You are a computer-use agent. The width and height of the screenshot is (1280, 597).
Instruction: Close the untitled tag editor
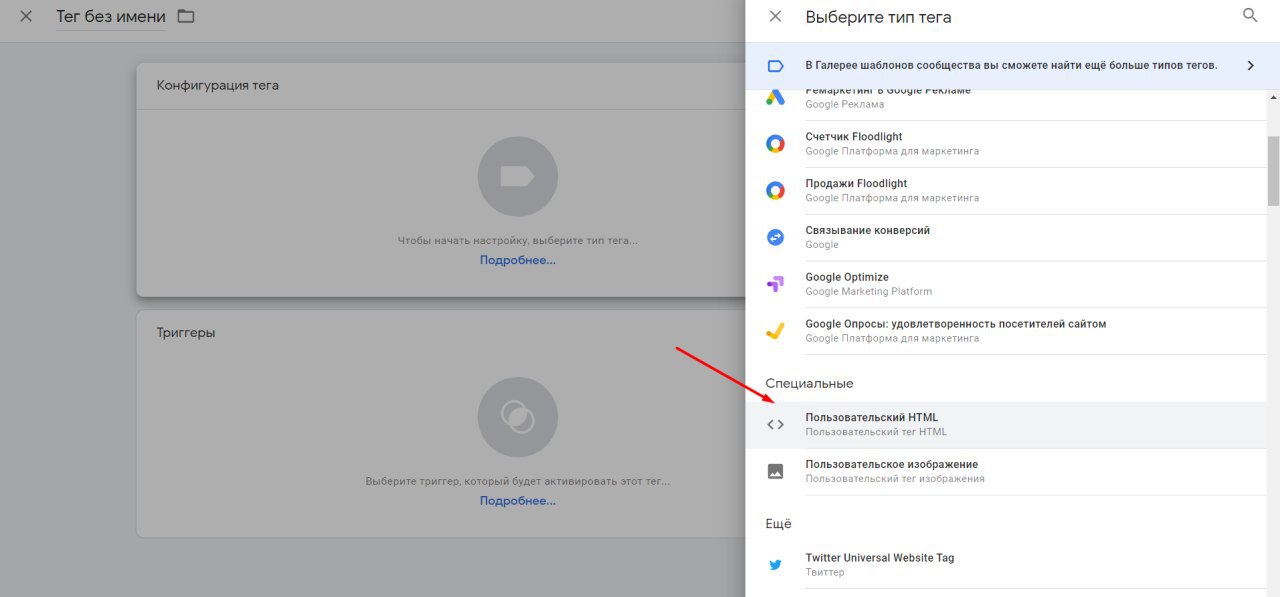click(x=26, y=17)
